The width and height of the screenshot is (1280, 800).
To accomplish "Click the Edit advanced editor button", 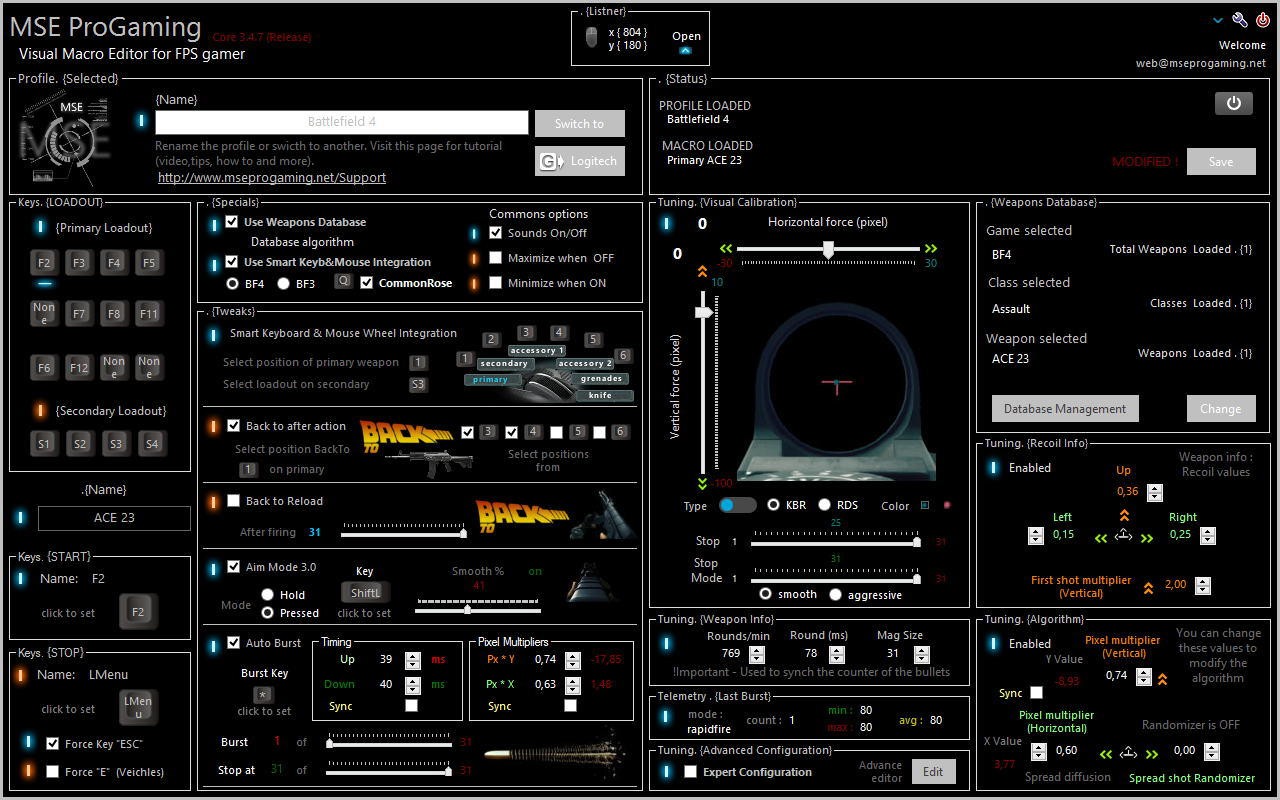I will click(933, 772).
